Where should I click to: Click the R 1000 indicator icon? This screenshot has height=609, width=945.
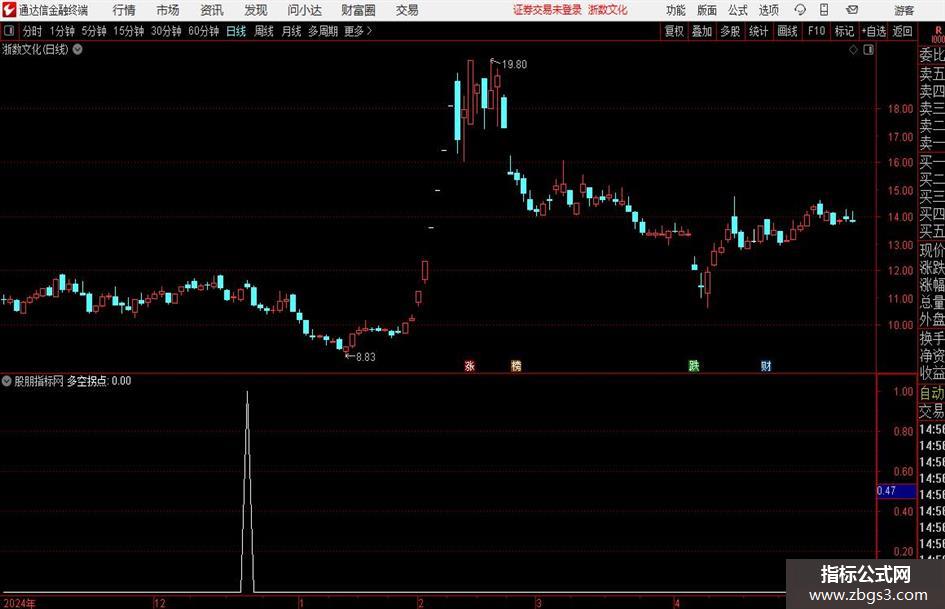click(938, 34)
